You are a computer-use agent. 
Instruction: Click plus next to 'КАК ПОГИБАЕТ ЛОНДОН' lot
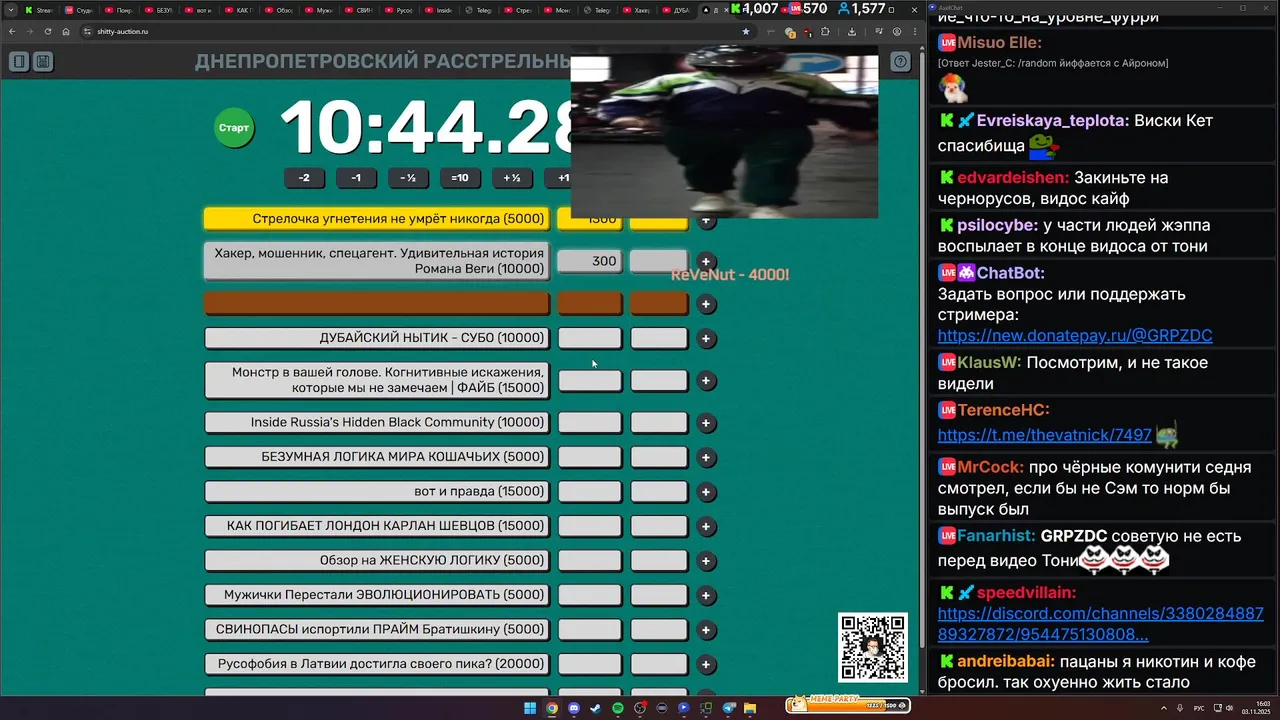pyautogui.click(x=706, y=527)
